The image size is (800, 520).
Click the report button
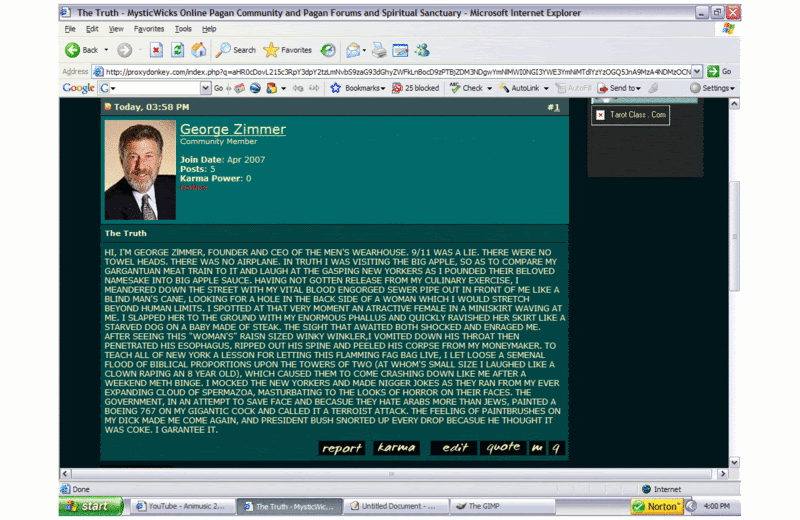click(342, 448)
